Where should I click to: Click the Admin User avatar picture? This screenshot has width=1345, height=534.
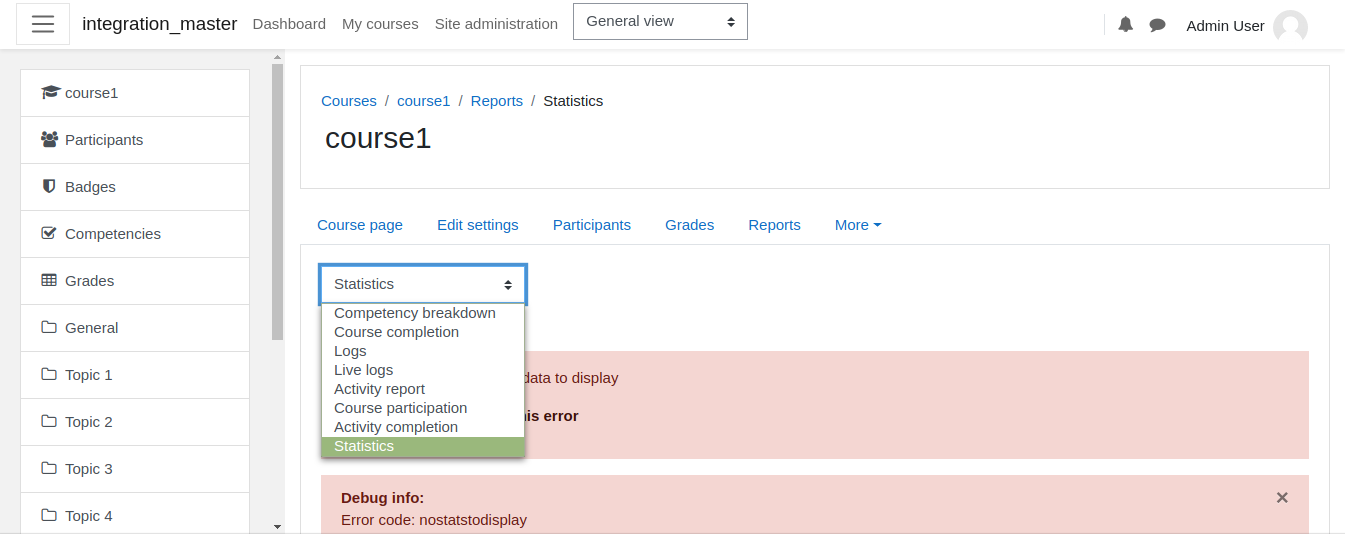coord(1290,27)
